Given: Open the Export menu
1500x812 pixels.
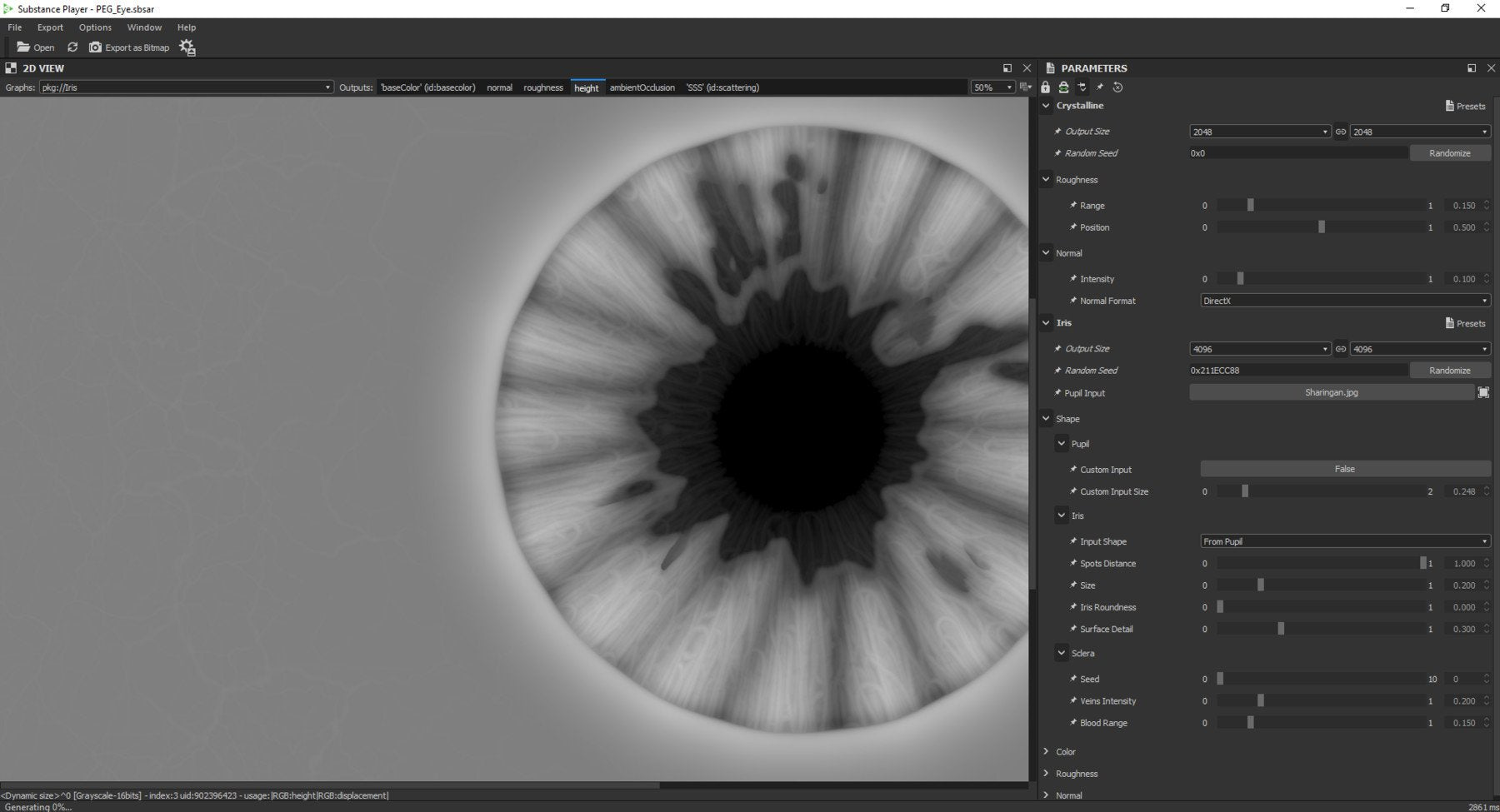Looking at the screenshot, I should click(x=50, y=27).
